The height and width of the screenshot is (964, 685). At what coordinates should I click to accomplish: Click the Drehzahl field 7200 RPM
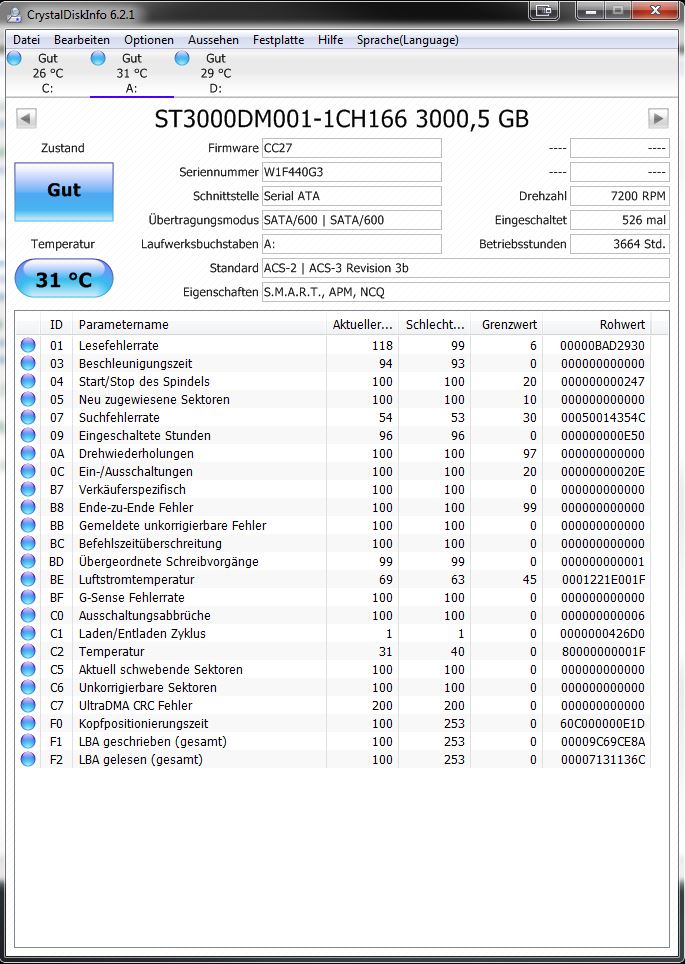[620, 196]
